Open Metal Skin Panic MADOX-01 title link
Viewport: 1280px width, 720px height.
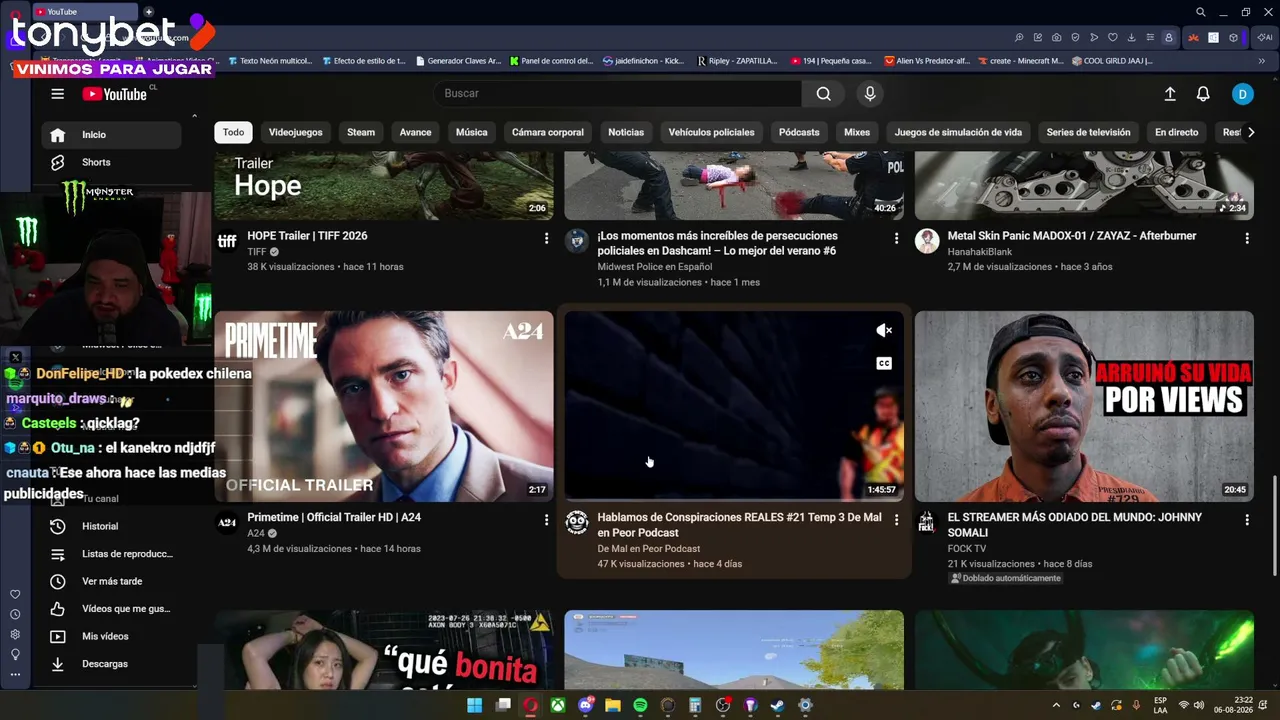pyautogui.click(x=1072, y=236)
